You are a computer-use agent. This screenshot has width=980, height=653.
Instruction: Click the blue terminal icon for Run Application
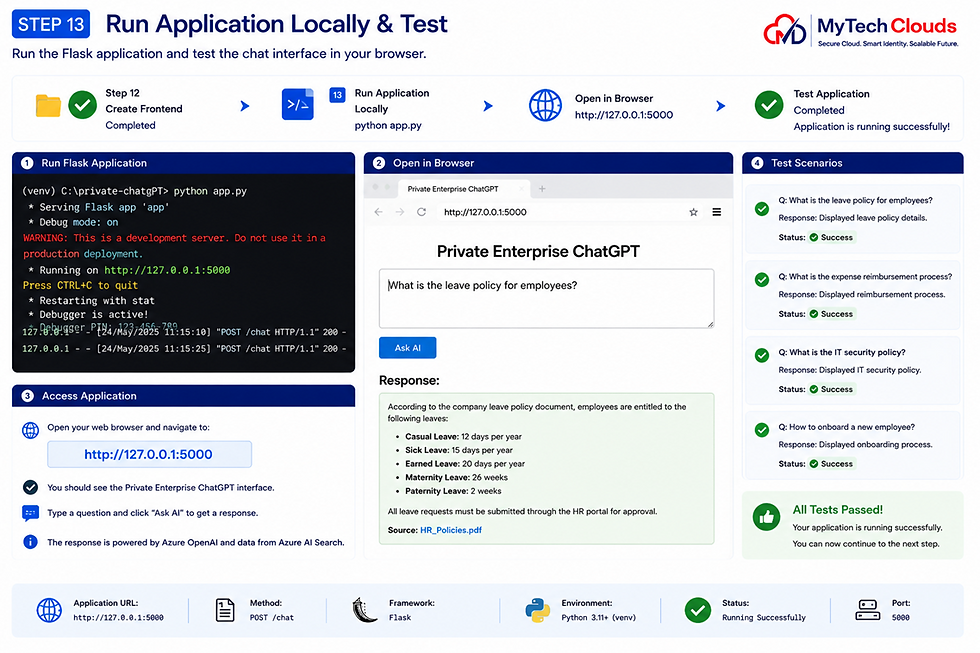(298, 104)
